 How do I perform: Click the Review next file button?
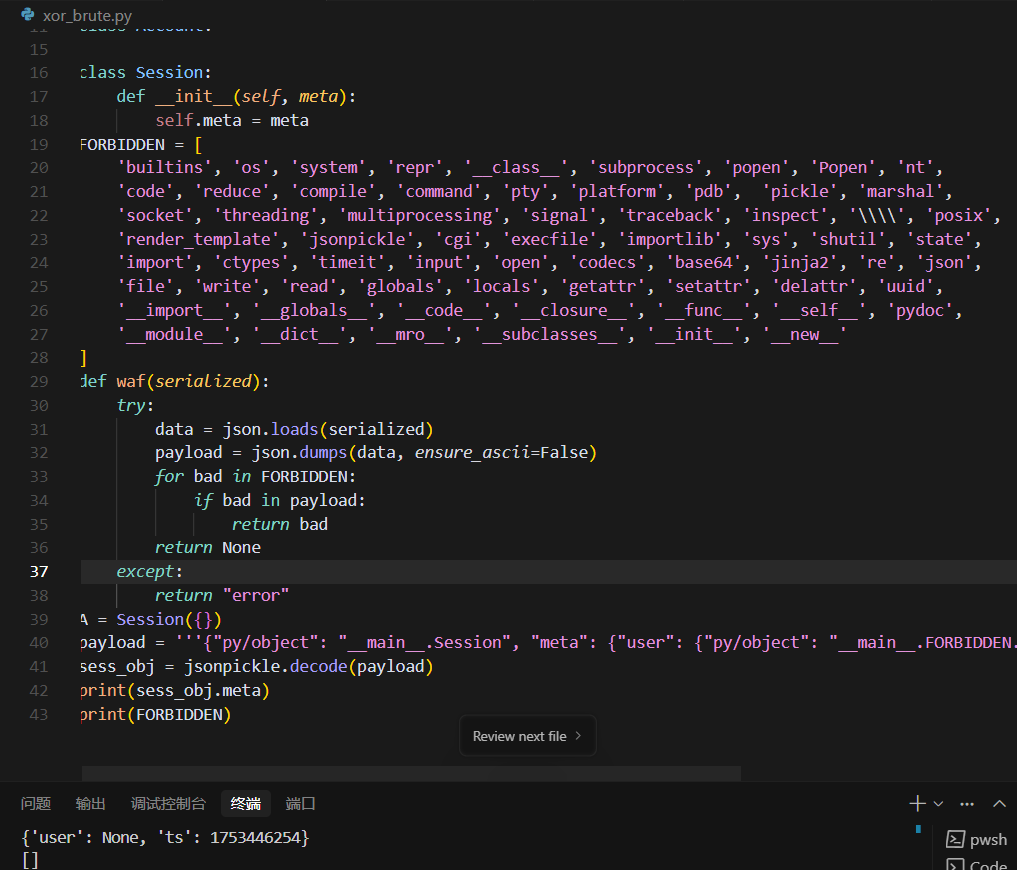[527, 736]
